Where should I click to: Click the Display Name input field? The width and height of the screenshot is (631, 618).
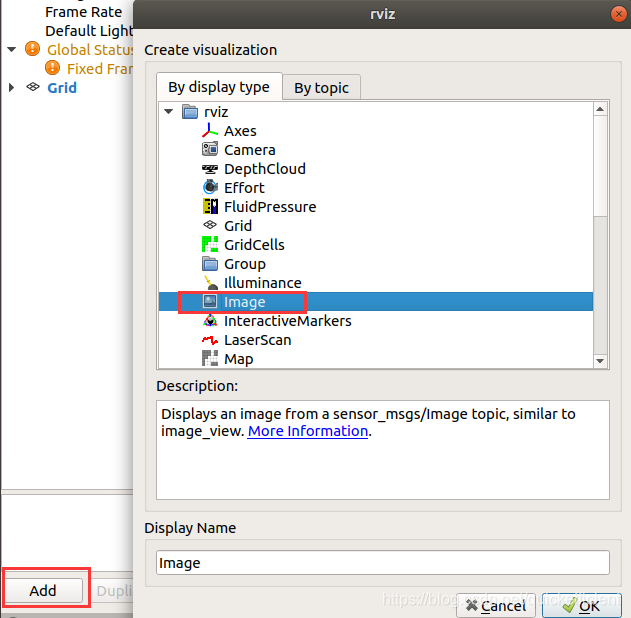pos(383,562)
